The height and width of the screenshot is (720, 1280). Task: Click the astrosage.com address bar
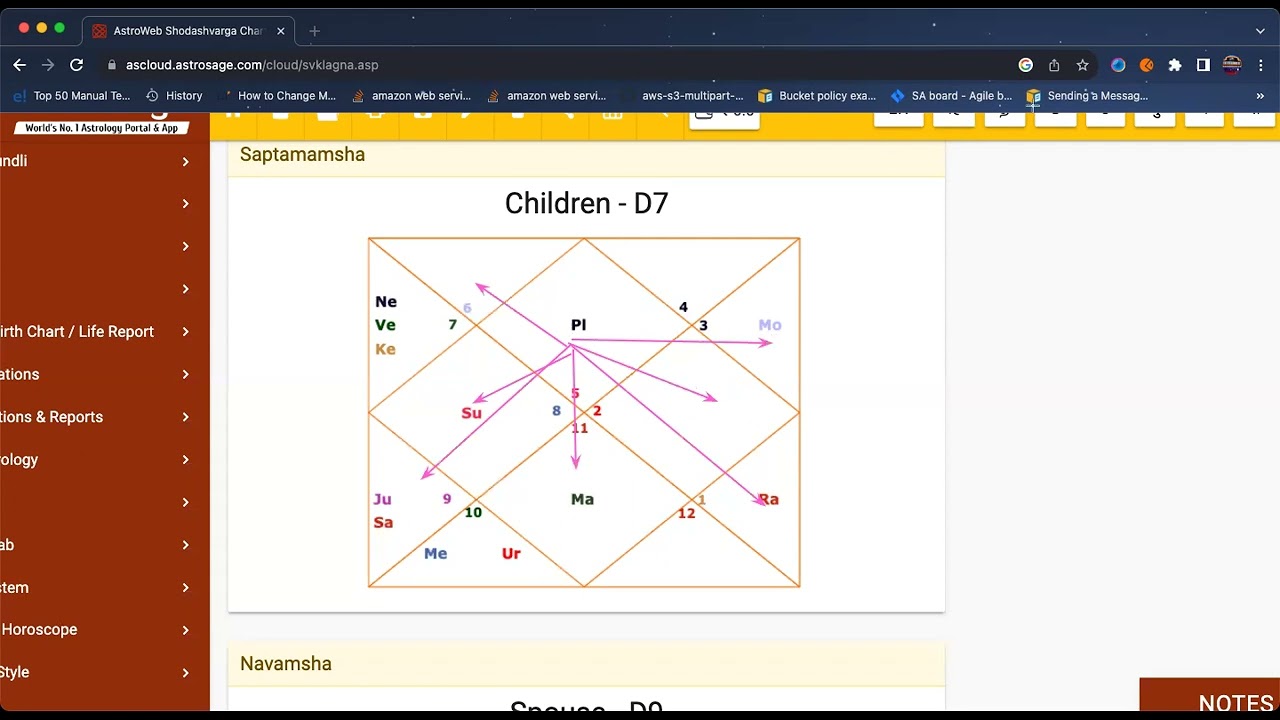[x=560, y=65]
